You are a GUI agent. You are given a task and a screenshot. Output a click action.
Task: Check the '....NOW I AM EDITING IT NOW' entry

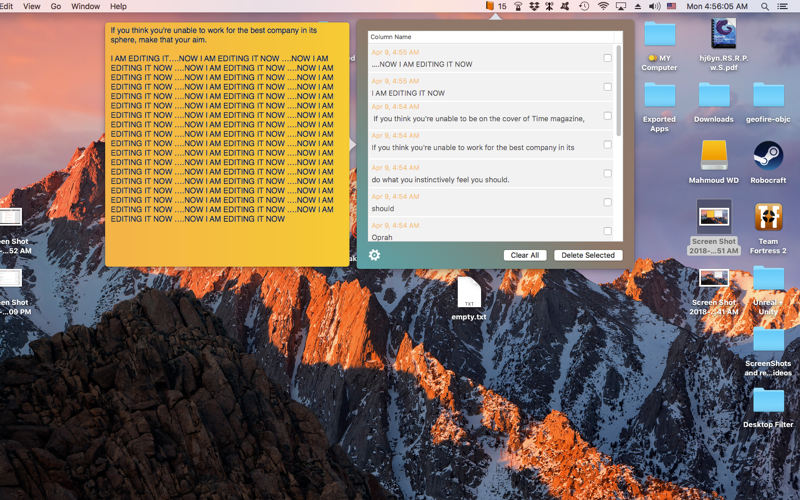pyautogui.click(x=607, y=58)
